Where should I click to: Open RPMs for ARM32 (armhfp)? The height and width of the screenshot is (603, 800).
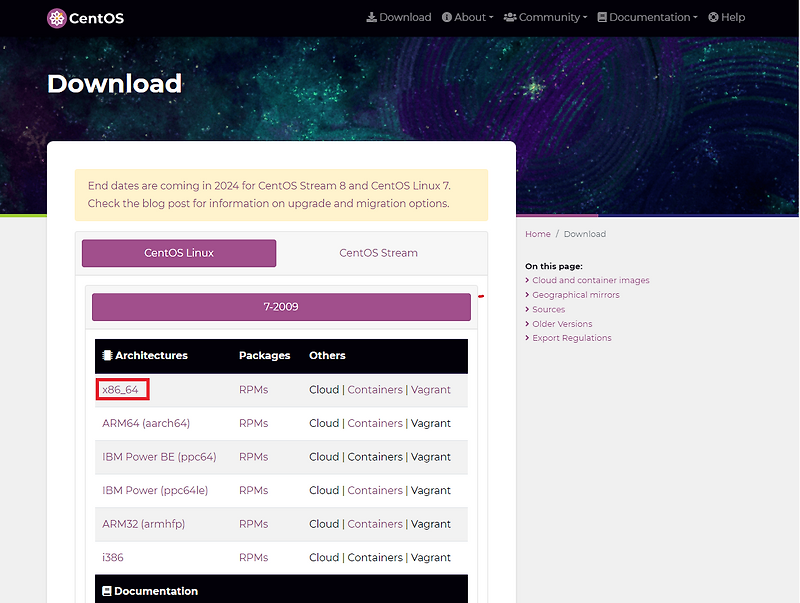(x=254, y=524)
